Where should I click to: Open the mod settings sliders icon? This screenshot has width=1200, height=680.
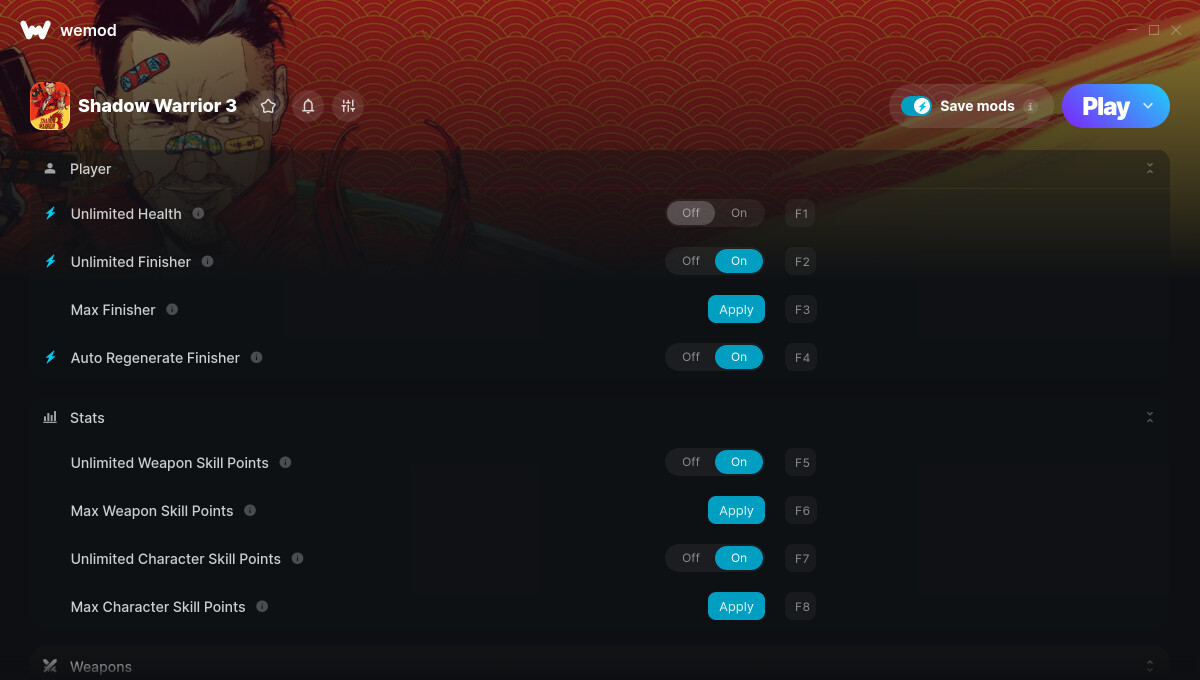[348, 106]
